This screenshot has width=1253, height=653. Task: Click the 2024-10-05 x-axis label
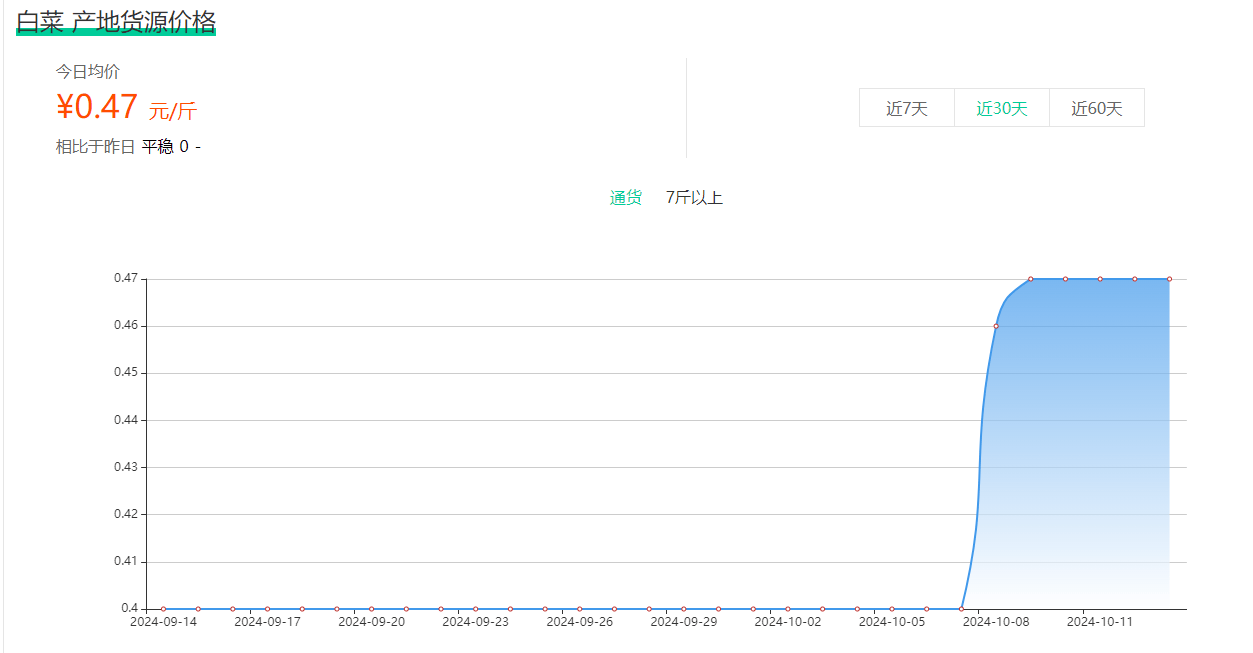[x=892, y=621]
